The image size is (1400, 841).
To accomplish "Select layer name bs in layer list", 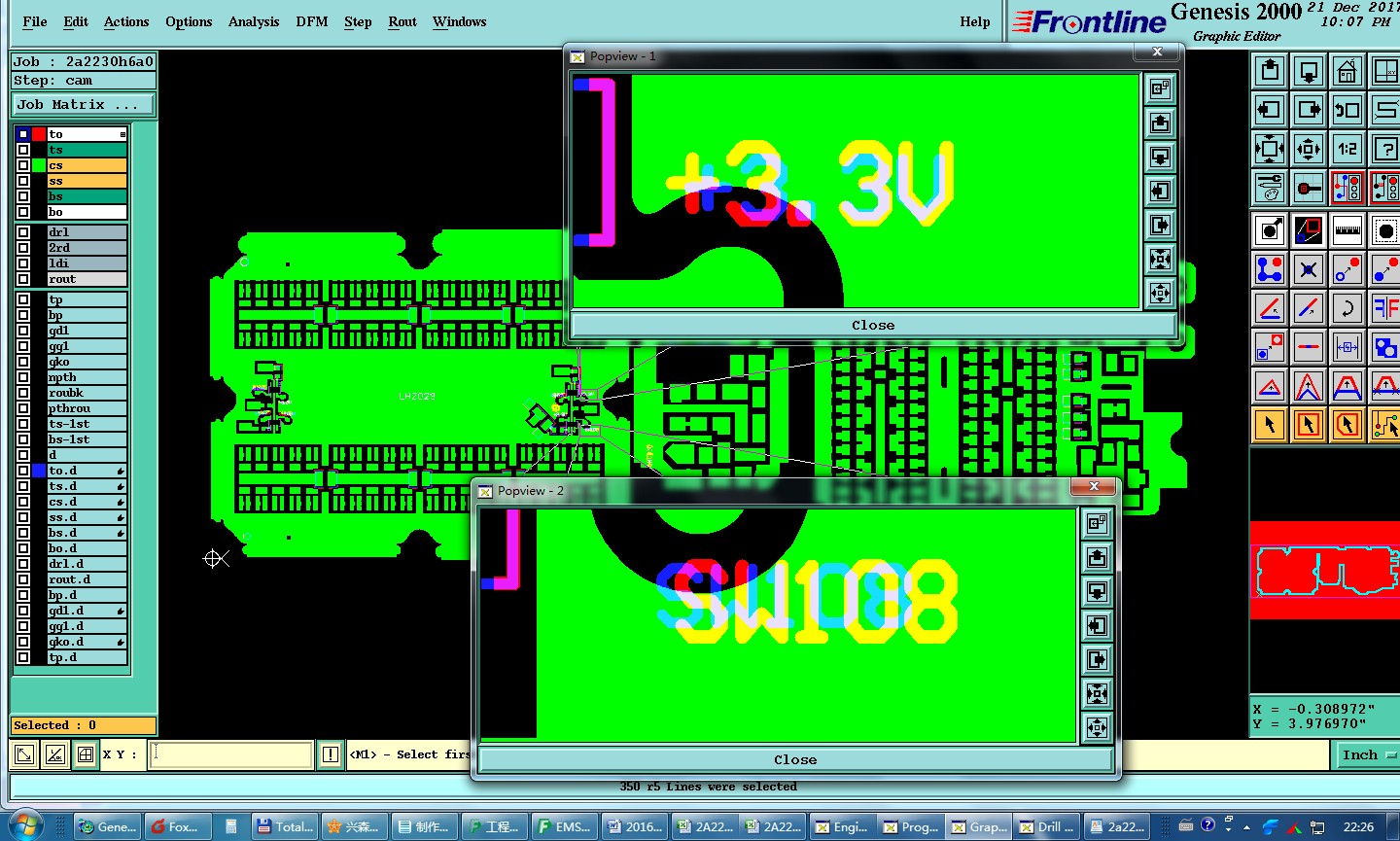I will (x=87, y=196).
